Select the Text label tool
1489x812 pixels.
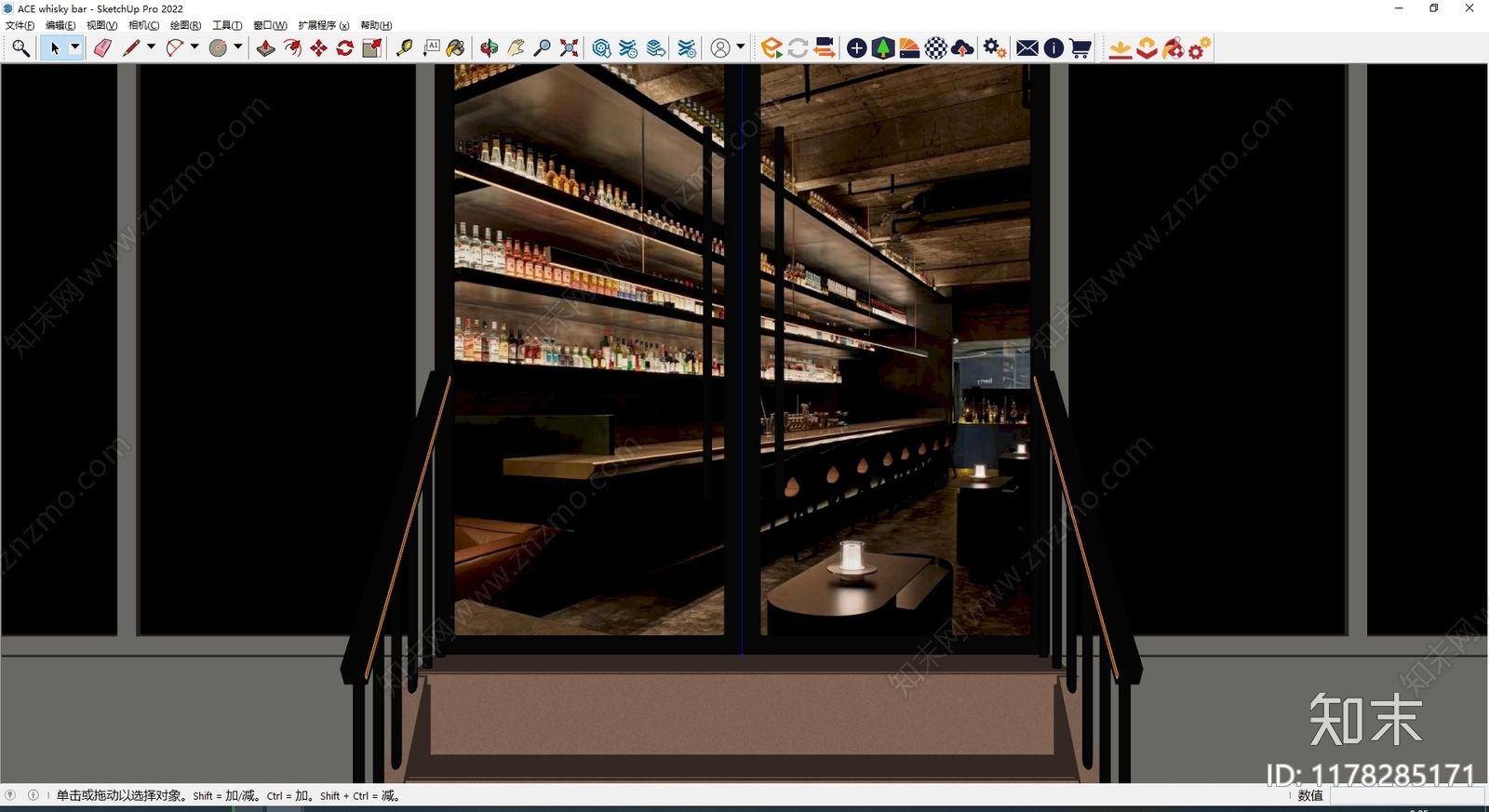(x=431, y=48)
